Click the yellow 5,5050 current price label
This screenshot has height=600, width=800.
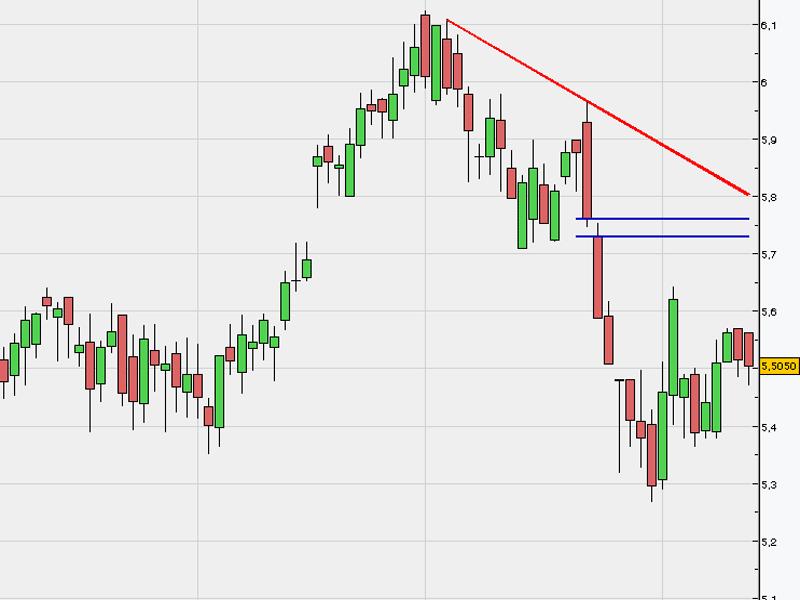point(779,367)
